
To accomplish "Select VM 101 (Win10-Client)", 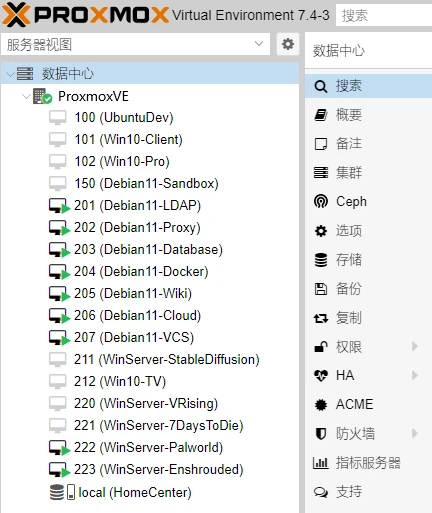I will [129, 140].
